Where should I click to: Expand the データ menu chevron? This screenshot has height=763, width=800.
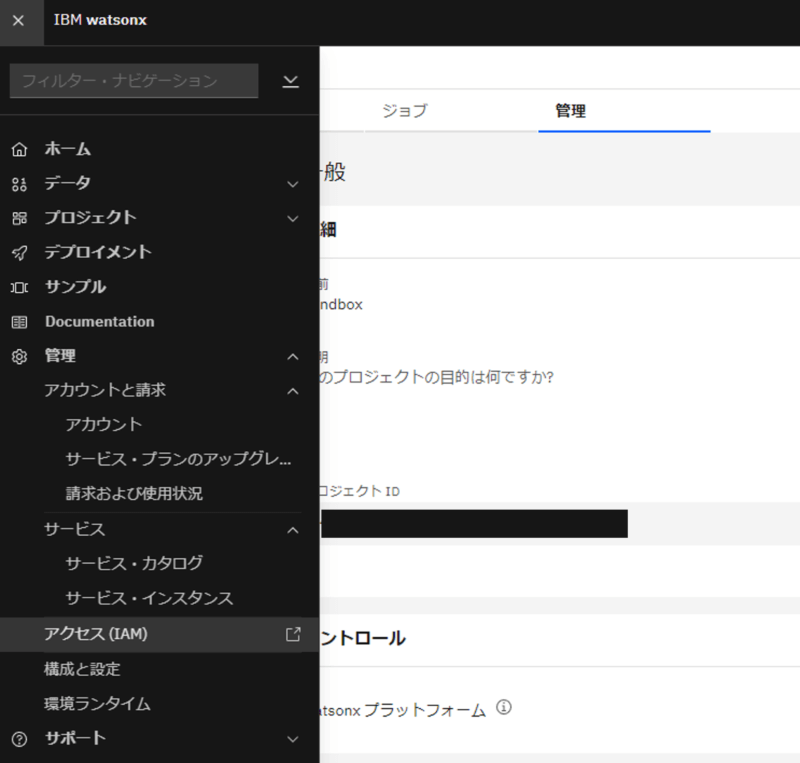tap(293, 184)
